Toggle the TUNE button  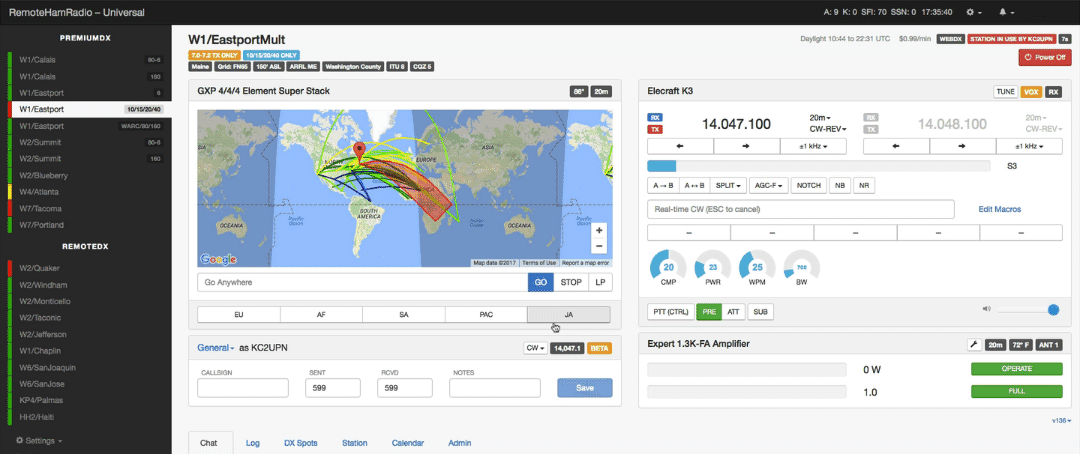(x=1005, y=92)
